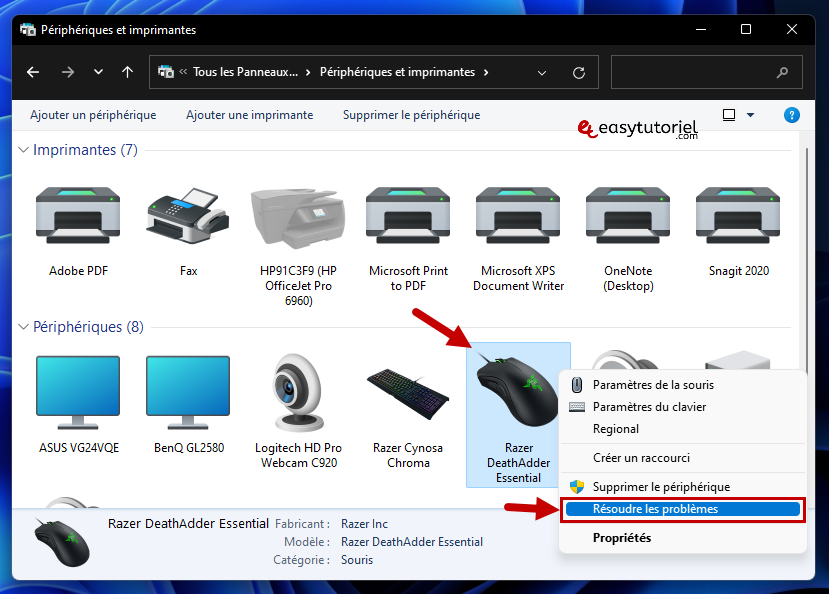The height and width of the screenshot is (594, 829).
Task: Select the OneNote (Desktop) printer icon
Action: click(628, 215)
